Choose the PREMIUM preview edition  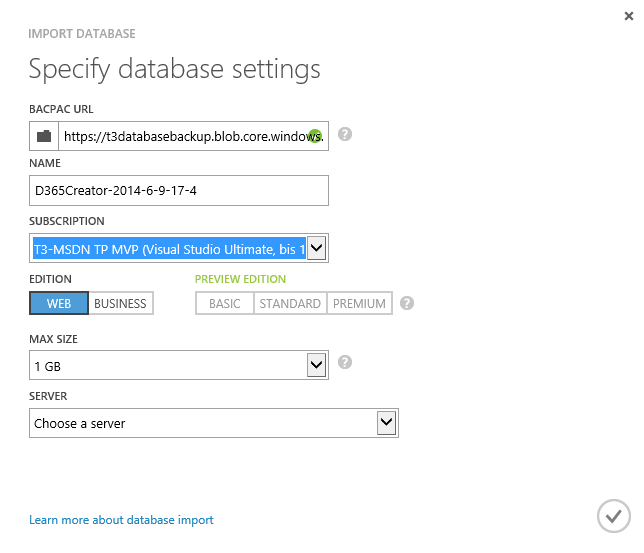(x=359, y=303)
